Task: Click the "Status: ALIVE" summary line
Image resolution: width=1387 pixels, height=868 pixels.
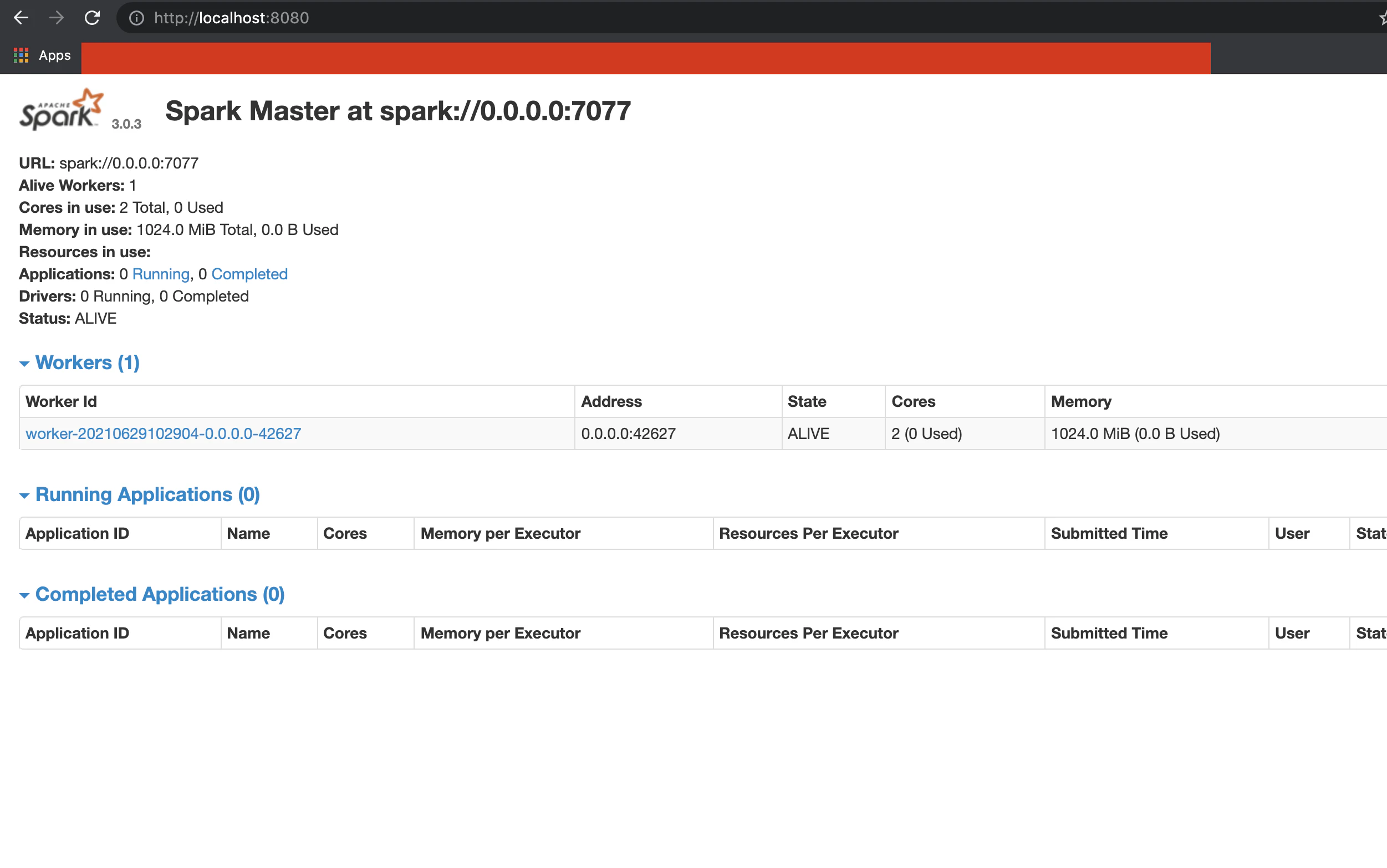Action: pyautogui.click(x=68, y=319)
